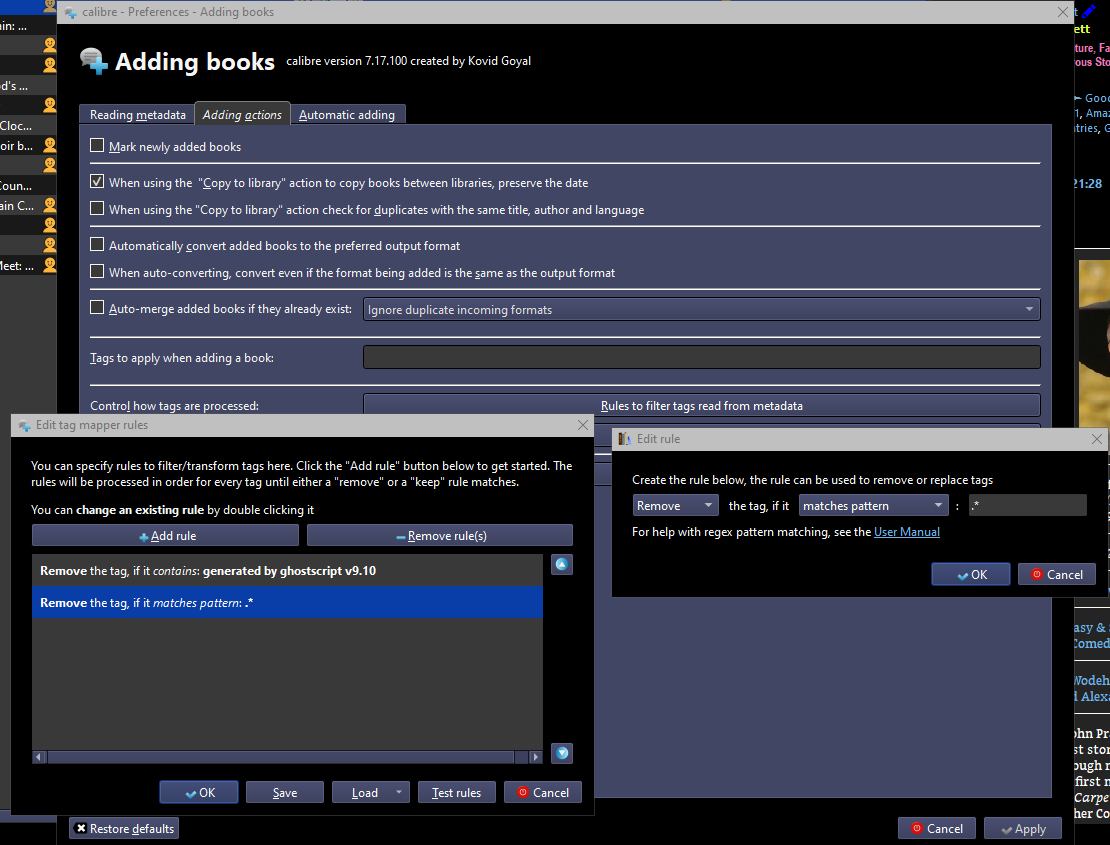Screen dimensions: 1110x845
Task: Click the Remove rule(s) button
Action: tap(440, 536)
